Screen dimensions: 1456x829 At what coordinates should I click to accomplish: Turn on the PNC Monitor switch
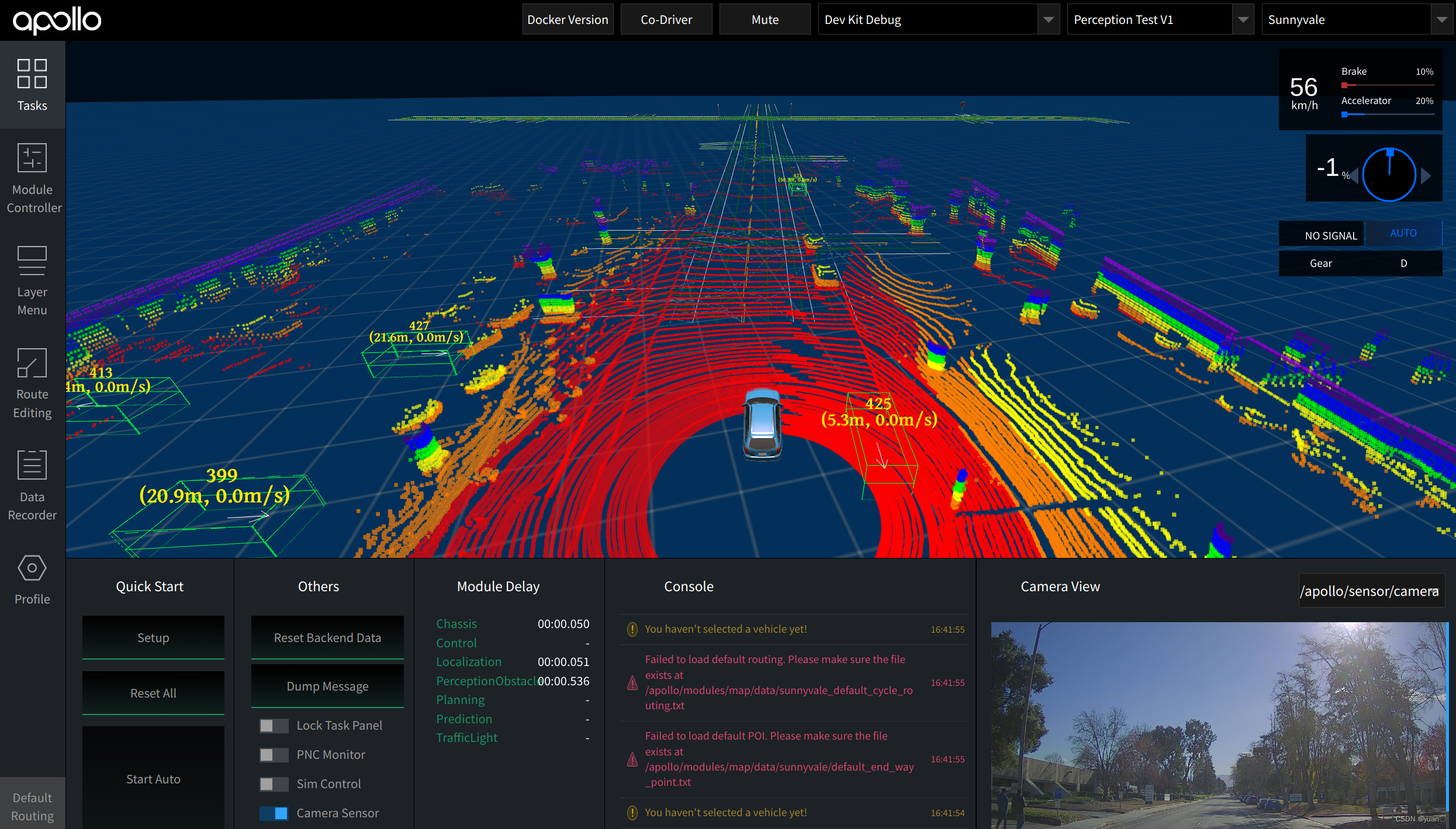[x=274, y=755]
